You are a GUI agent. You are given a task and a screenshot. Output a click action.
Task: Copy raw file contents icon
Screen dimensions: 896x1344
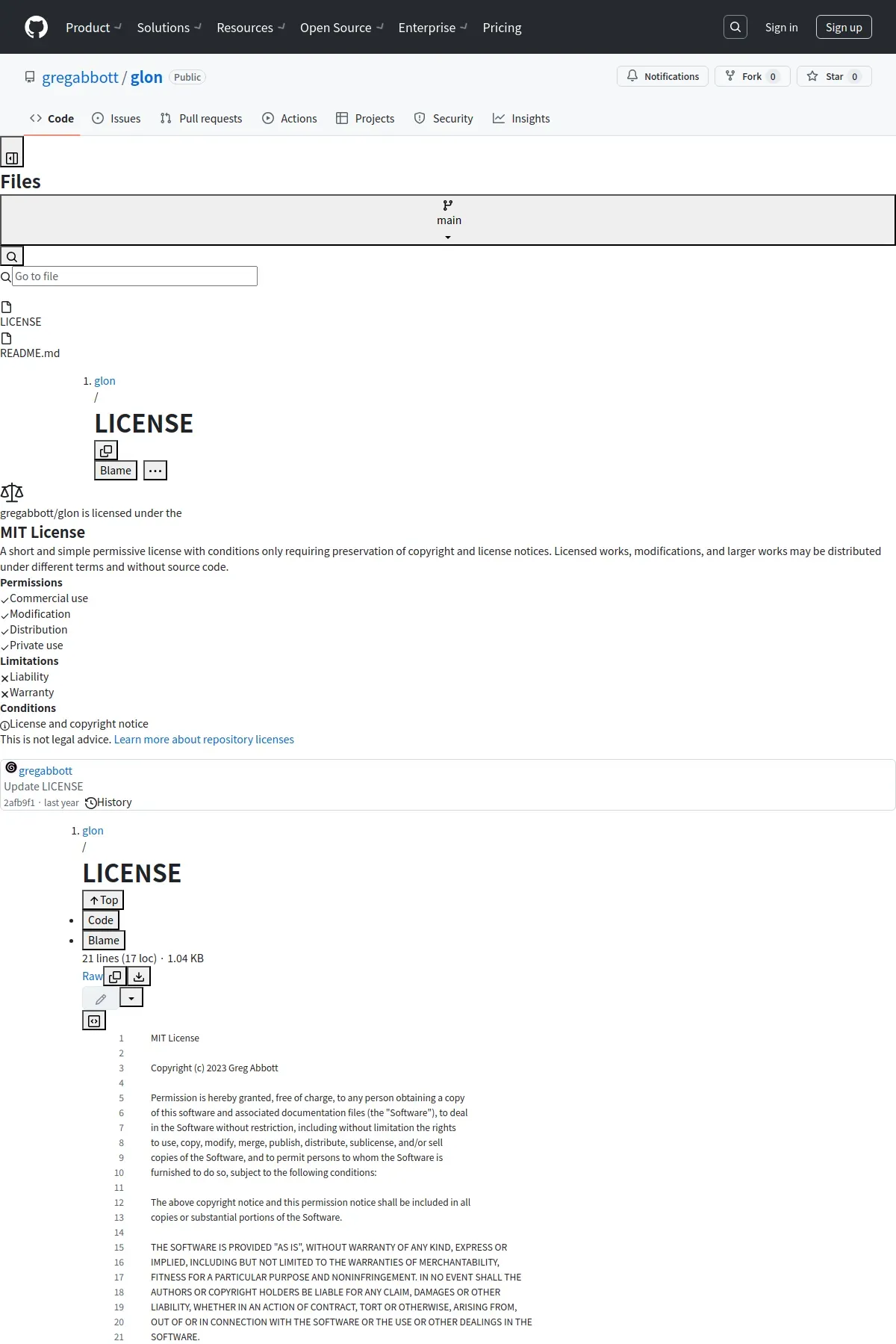point(115,976)
